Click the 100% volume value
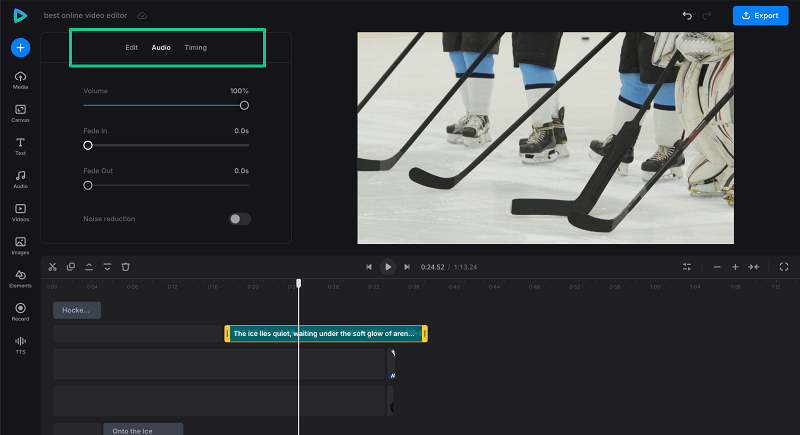This screenshot has height=435, width=800. tap(239, 91)
